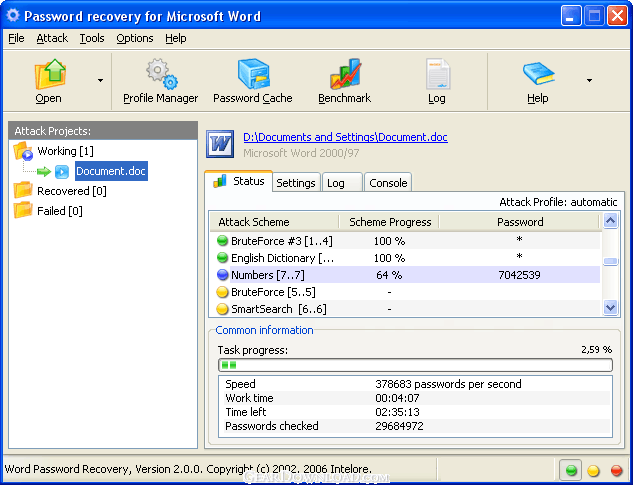The width and height of the screenshot is (633, 485).
Task: Click yellow bullet of SmartSearch [6..6] row
Action: (222, 309)
